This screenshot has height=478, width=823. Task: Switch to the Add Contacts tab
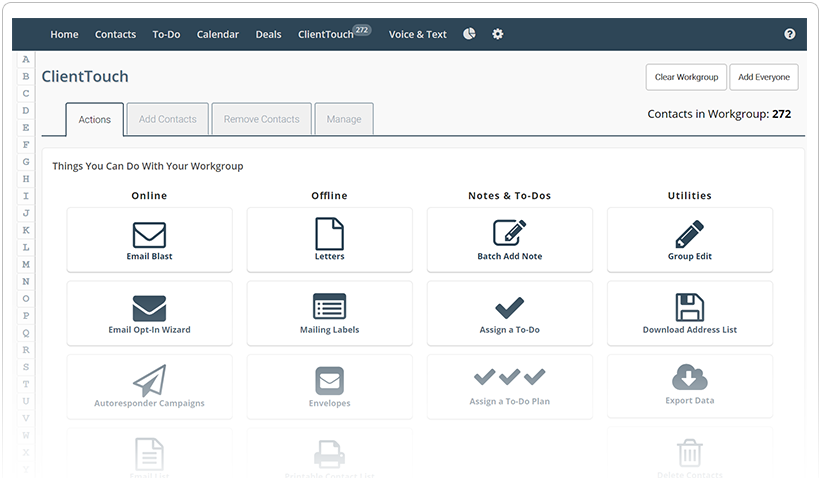(x=168, y=119)
